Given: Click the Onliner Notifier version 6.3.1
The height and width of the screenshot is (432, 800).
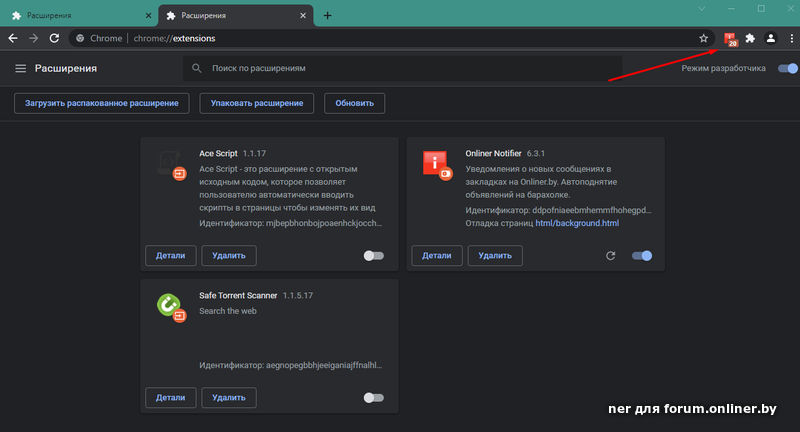Looking at the screenshot, I should pyautogui.click(x=536, y=154).
